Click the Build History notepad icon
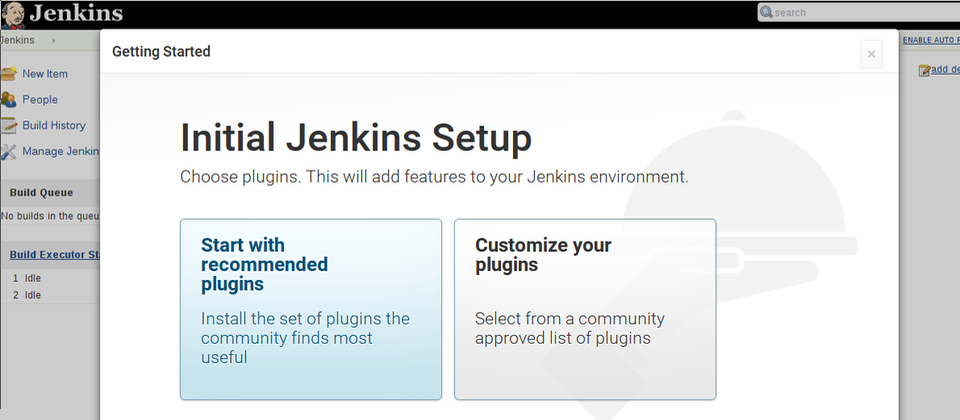 (x=9, y=126)
